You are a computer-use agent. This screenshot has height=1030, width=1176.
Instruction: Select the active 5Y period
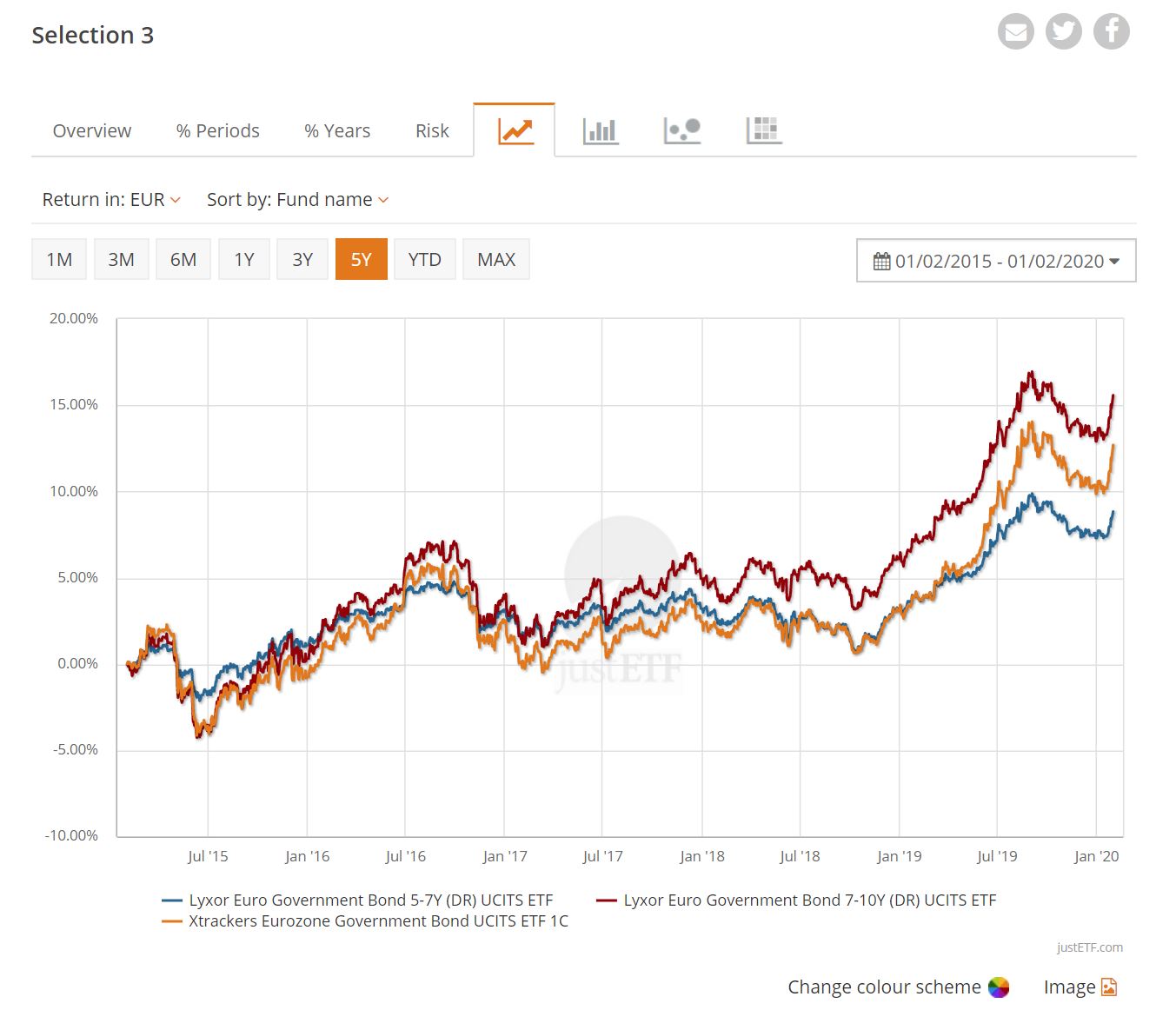(361, 260)
